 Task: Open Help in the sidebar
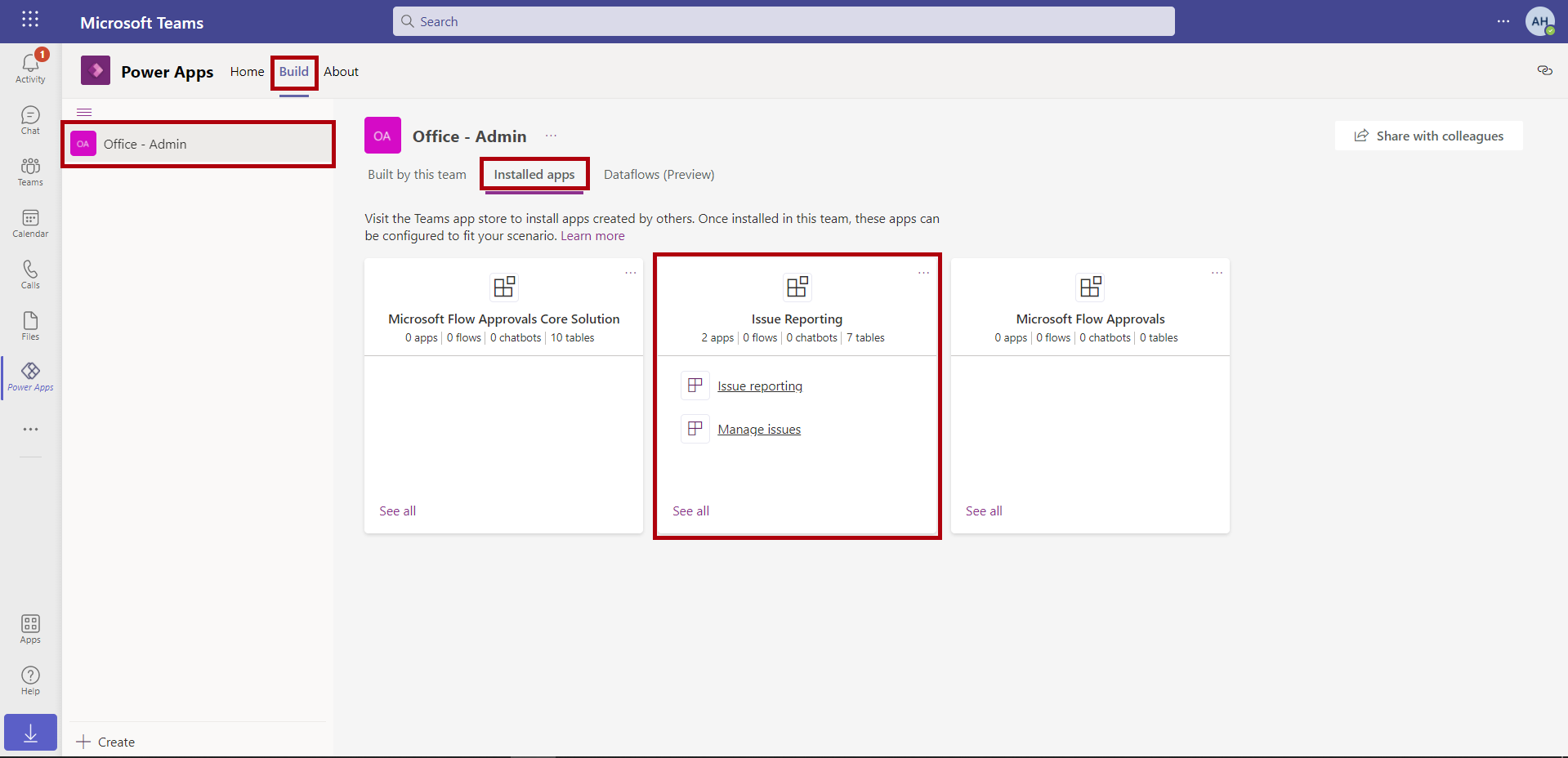tap(30, 680)
